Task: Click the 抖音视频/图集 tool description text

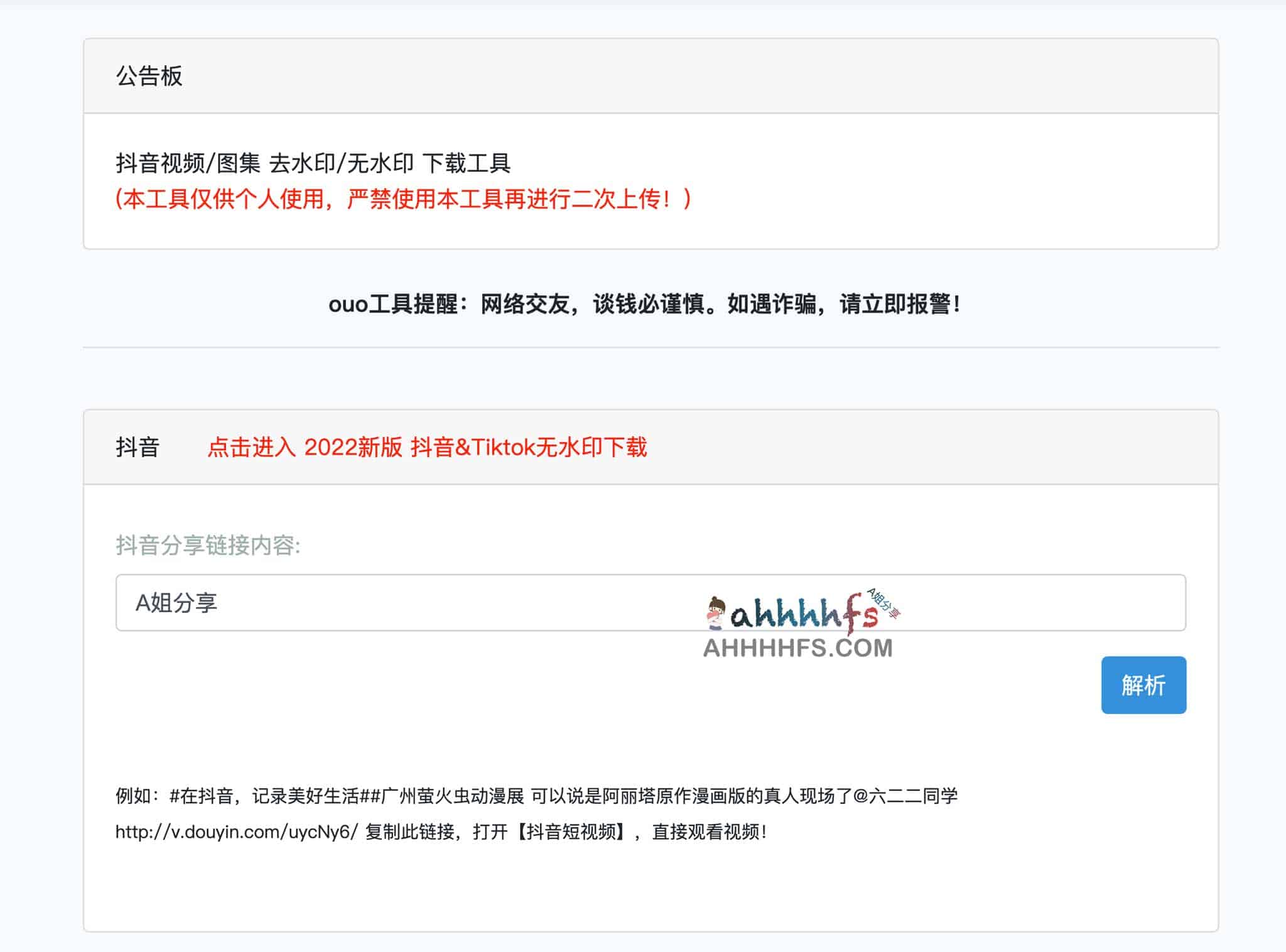Action: coord(188,163)
